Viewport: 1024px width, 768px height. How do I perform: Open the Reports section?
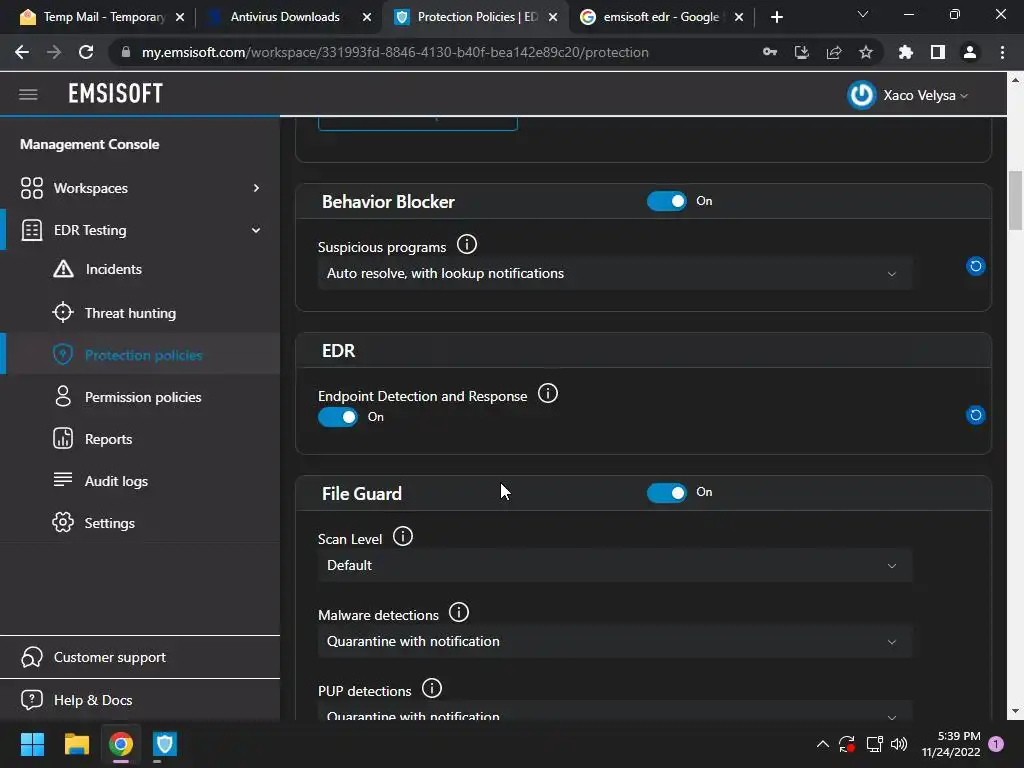click(108, 439)
